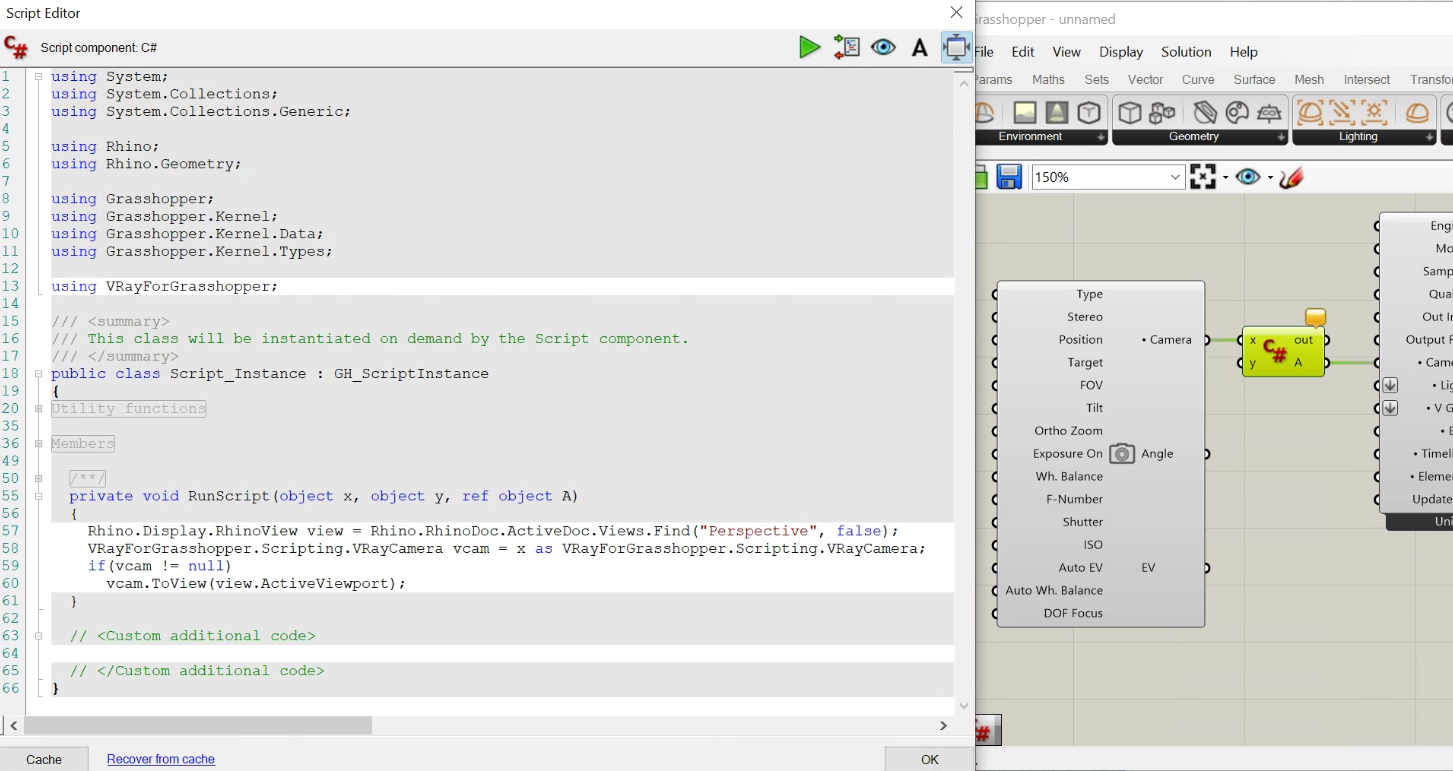The width and height of the screenshot is (1453, 771).
Task: Click the insert override icon in Script Editor
Action: click(847, 47)
